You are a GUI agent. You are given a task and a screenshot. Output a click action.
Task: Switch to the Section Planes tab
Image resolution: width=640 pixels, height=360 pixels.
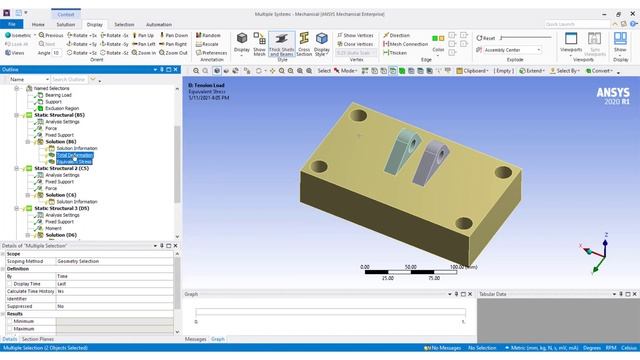[38, 339]
